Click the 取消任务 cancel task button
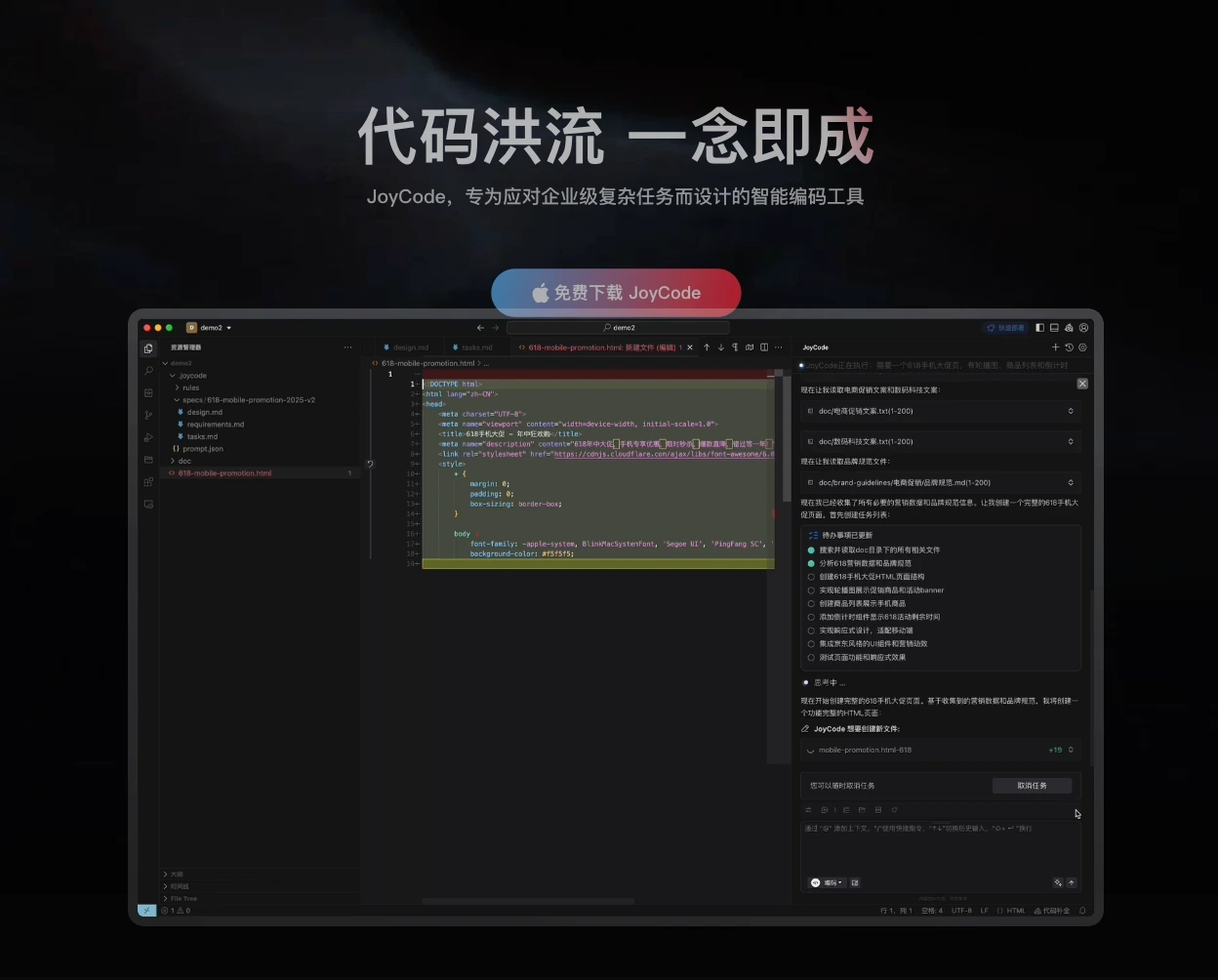 tap(1032, 786)
